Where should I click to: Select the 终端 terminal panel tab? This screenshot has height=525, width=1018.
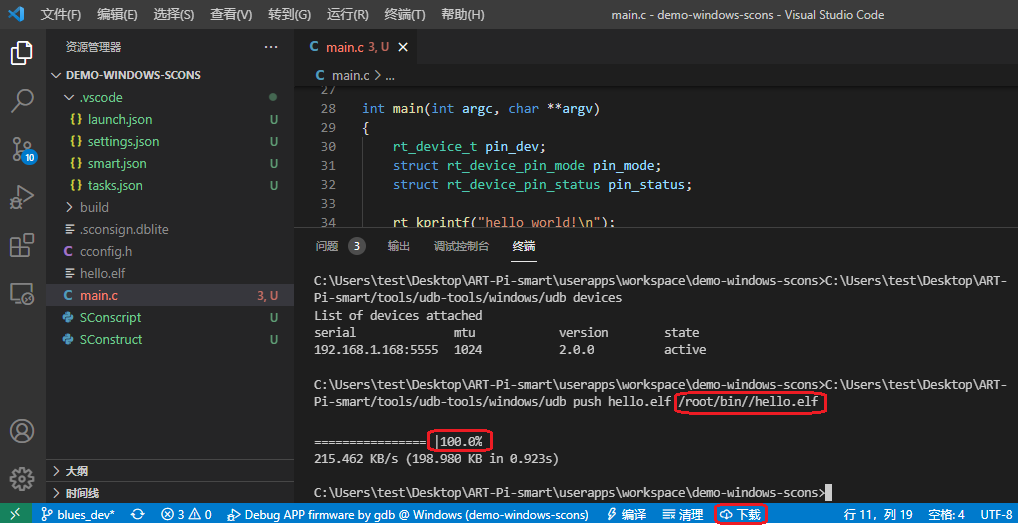523,246
